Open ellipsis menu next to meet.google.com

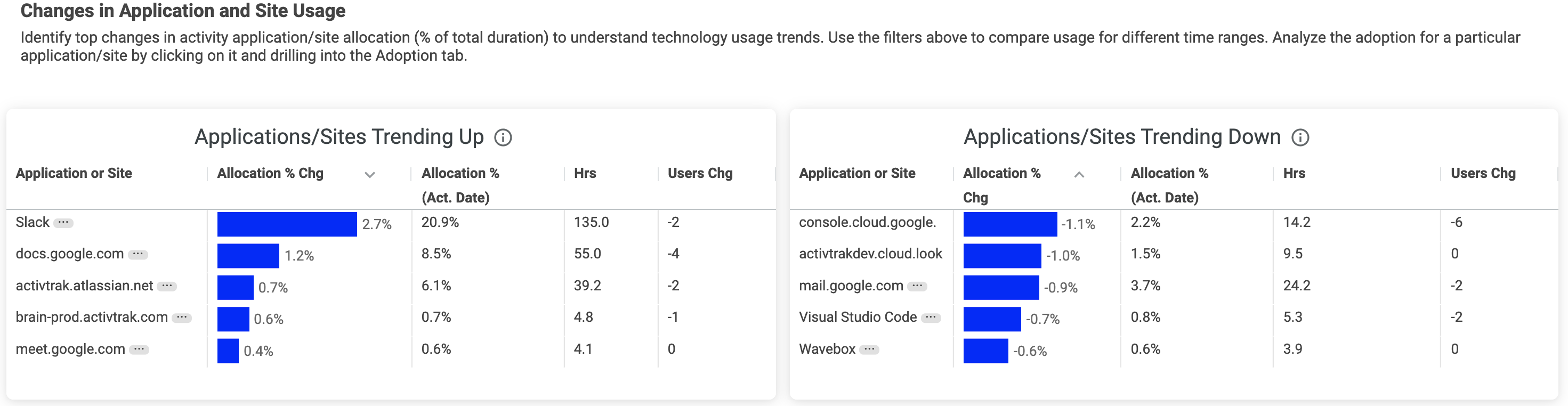[140, 350]
